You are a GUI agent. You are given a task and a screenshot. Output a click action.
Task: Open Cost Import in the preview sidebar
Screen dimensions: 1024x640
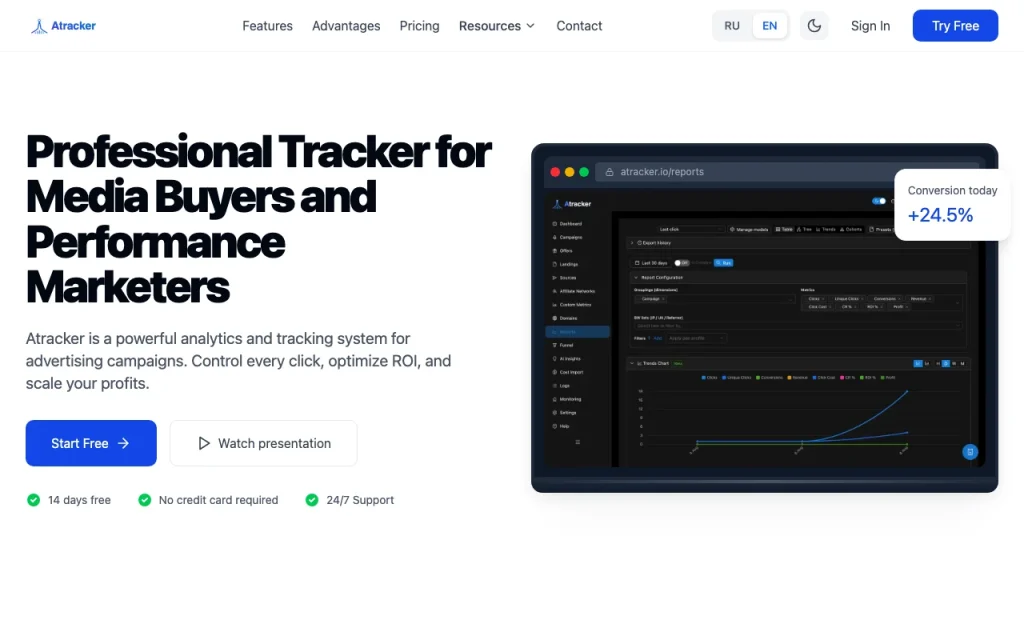click(x=568, y=372)
